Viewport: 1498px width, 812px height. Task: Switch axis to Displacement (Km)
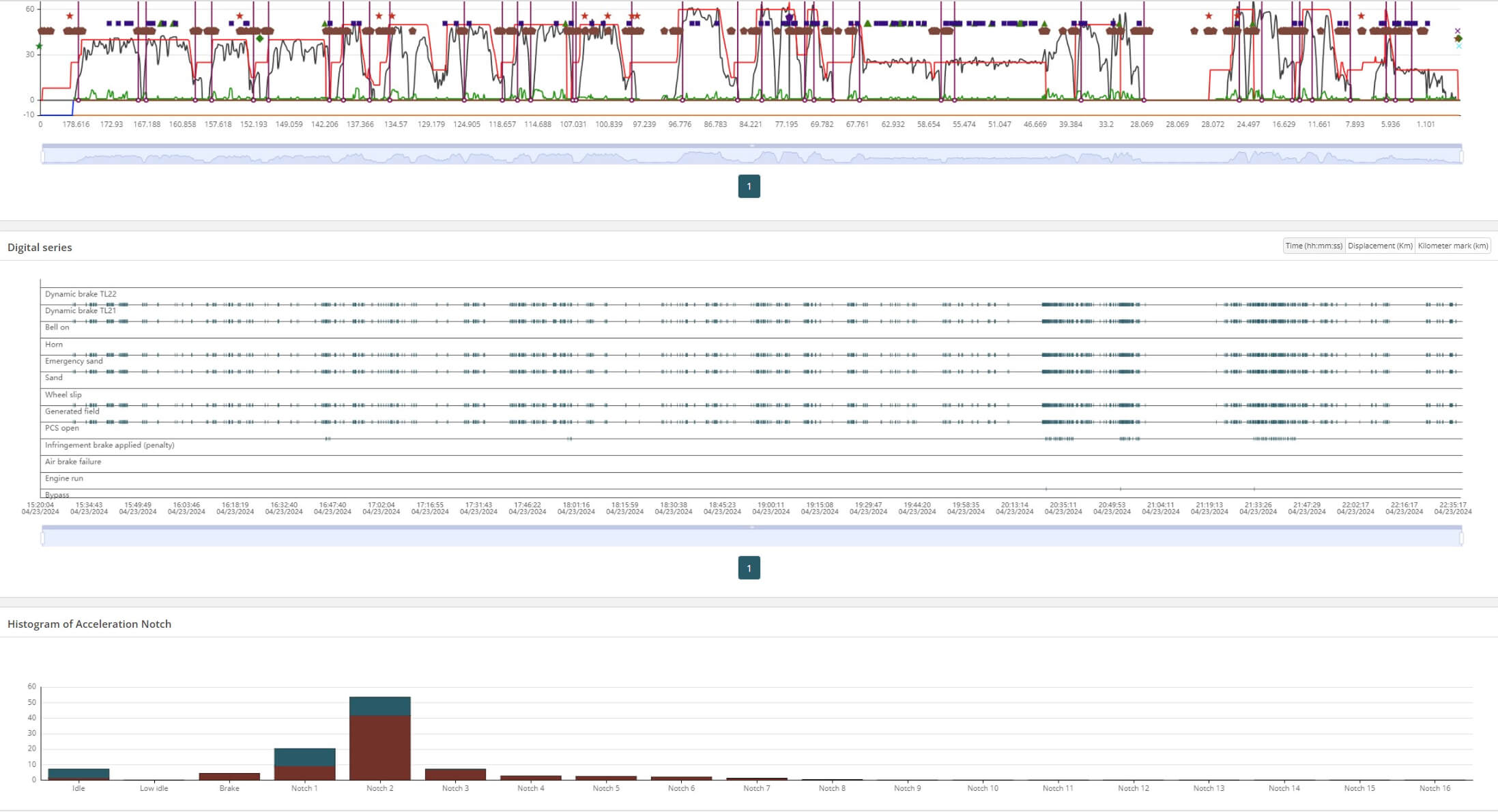tap(1379, 246)
